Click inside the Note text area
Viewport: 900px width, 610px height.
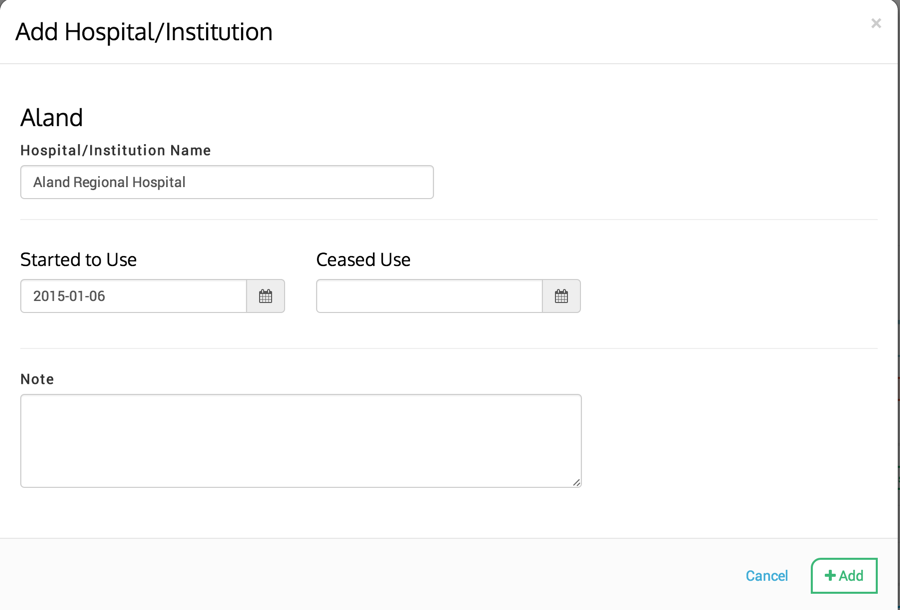click(x=300, y=440)
